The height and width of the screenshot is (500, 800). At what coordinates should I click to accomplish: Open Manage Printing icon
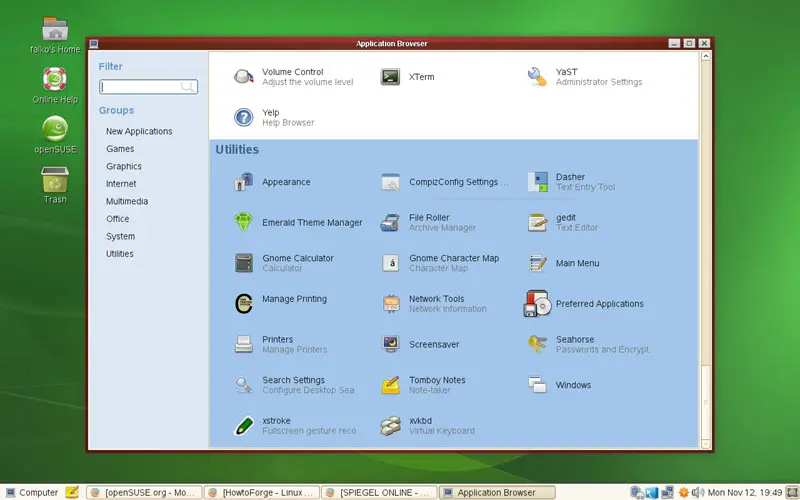(243, 304)
